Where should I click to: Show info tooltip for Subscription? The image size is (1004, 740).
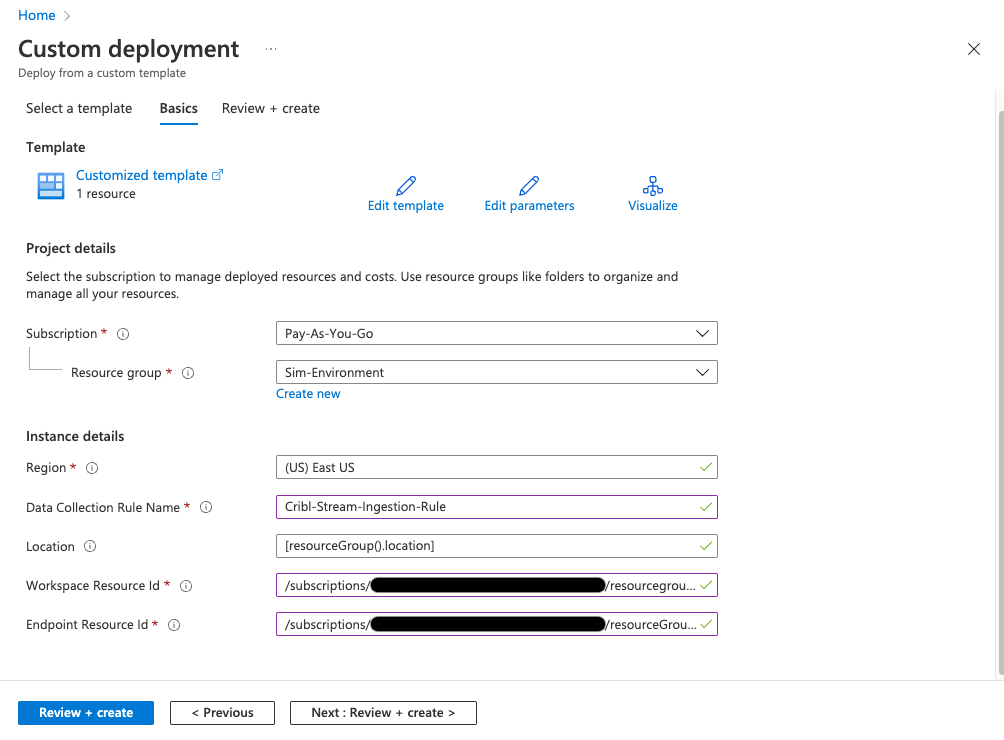123,334
